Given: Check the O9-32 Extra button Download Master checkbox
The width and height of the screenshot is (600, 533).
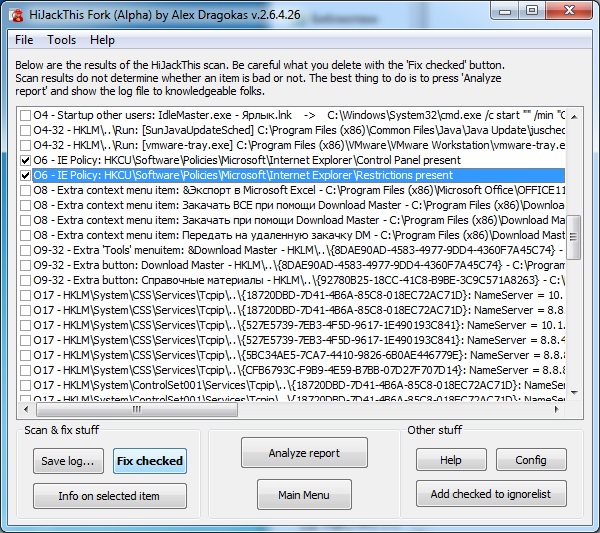Looking at the screenshot, I should pyautogui.click(x=25, y=265).
